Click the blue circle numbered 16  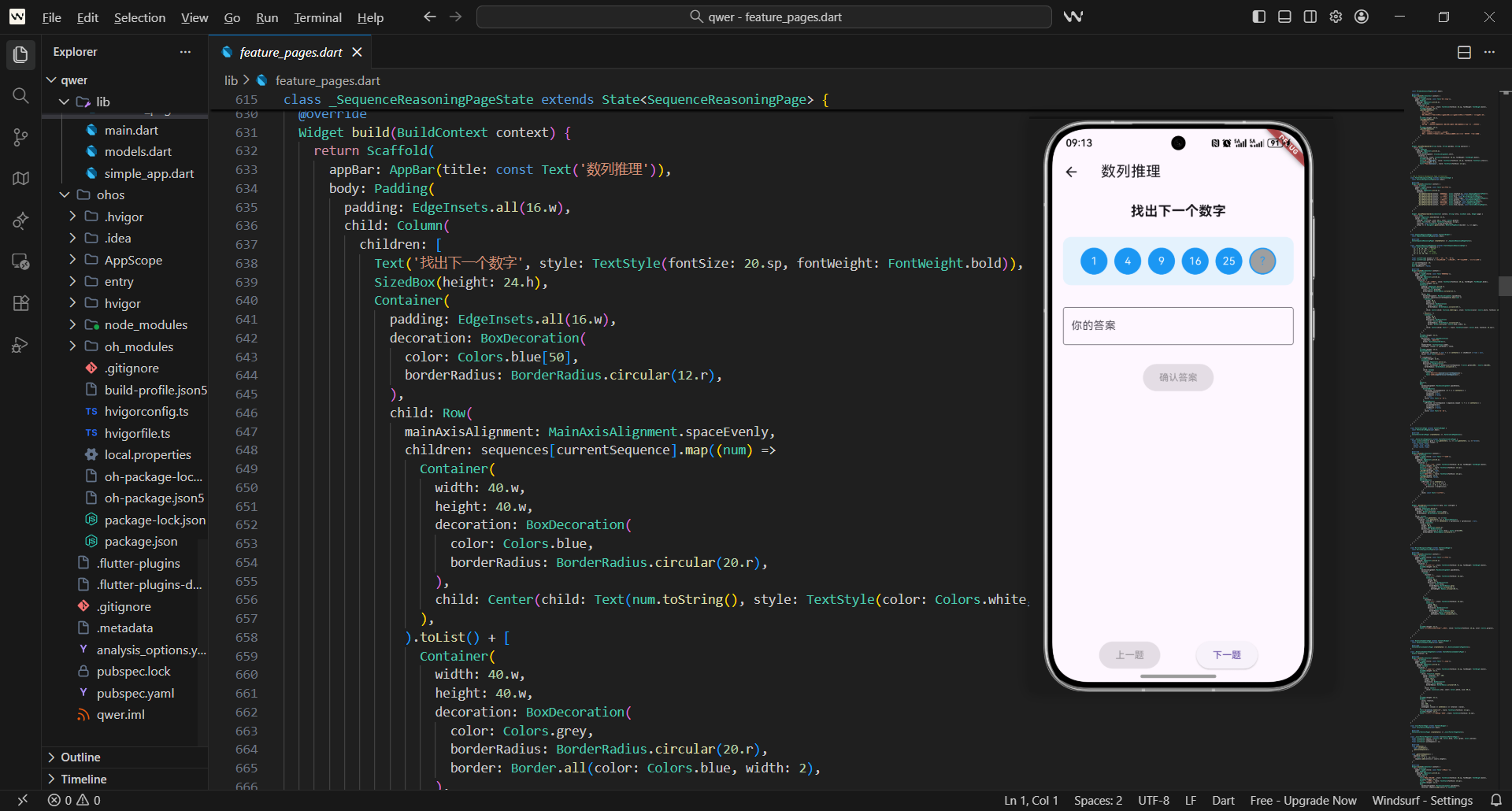click(x=1195, y=261)
